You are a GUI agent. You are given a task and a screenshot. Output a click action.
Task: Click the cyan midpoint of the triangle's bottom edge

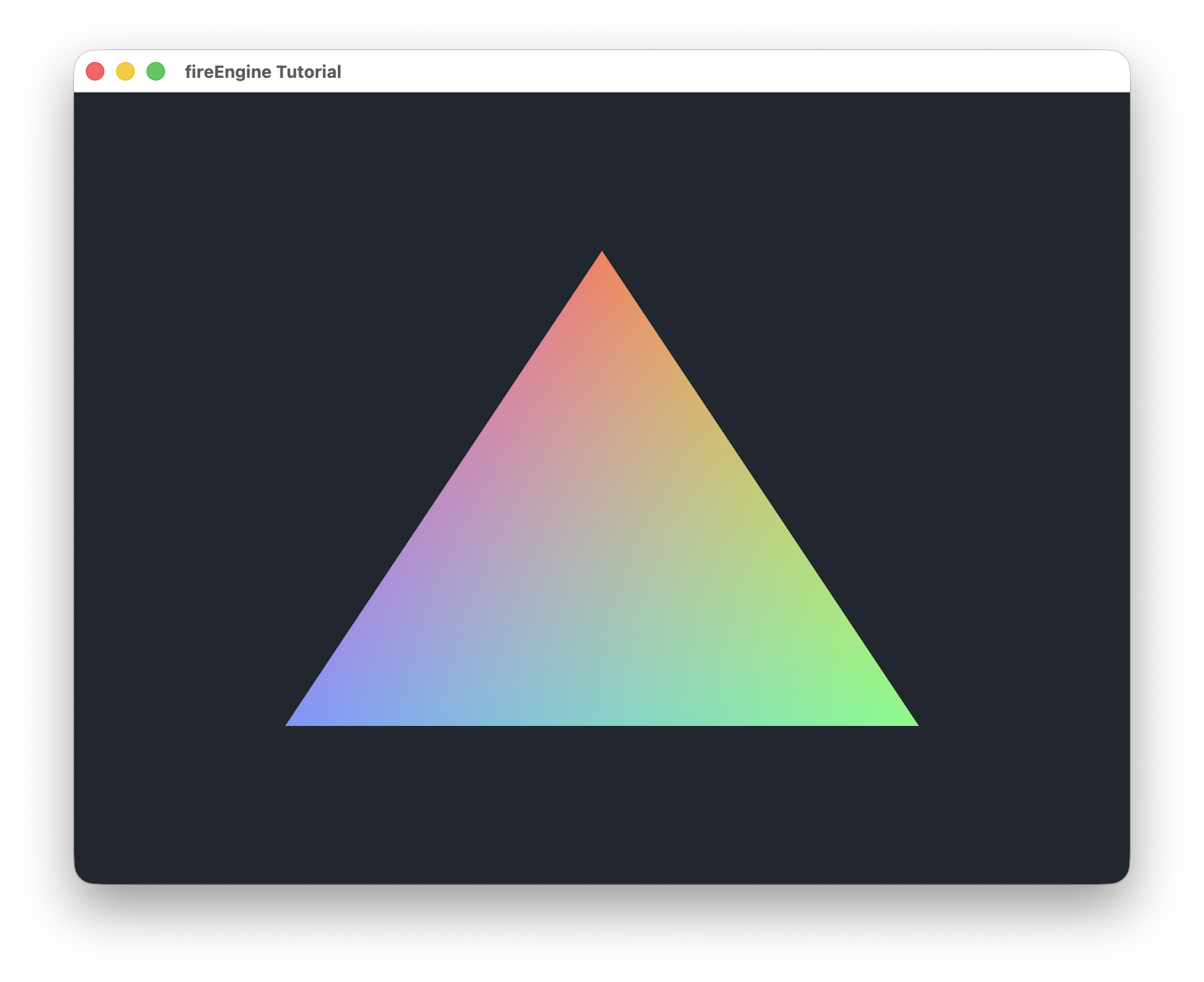(602, 719)
